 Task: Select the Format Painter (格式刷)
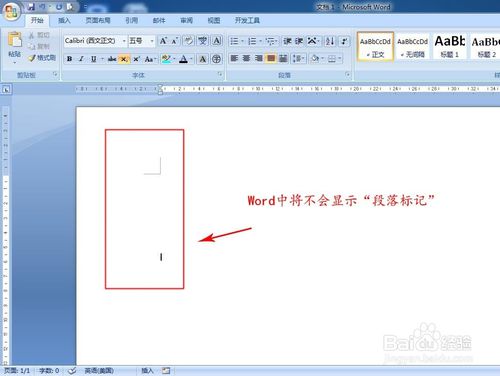42,58
